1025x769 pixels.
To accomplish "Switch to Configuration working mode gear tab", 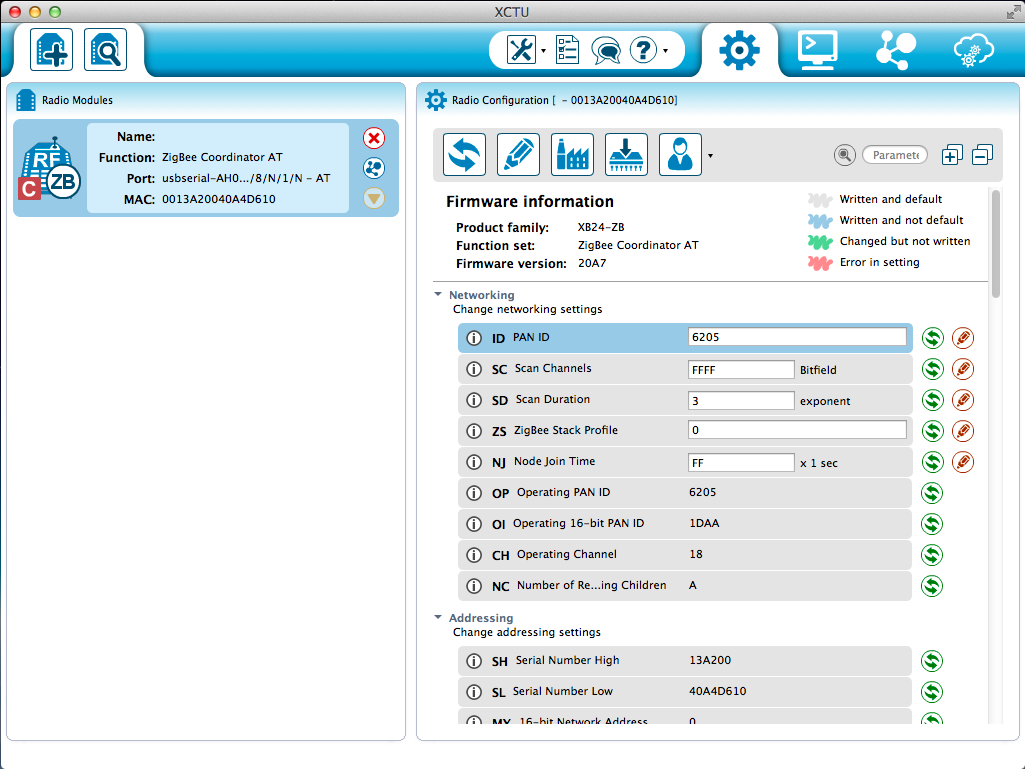I will [739, 50].
